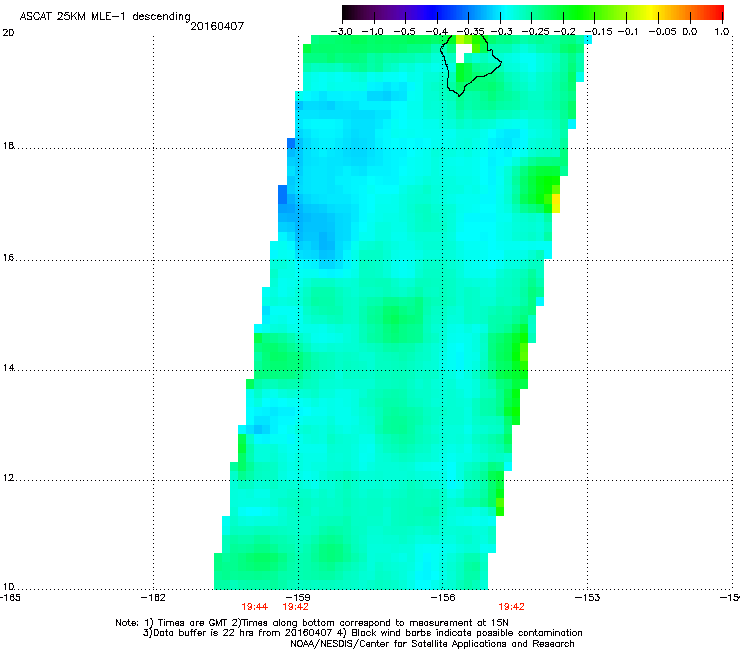The height and width of the screenshot is (650, 740).
Task: Click the latitude axis label 16
Action: tap(8, 258)
